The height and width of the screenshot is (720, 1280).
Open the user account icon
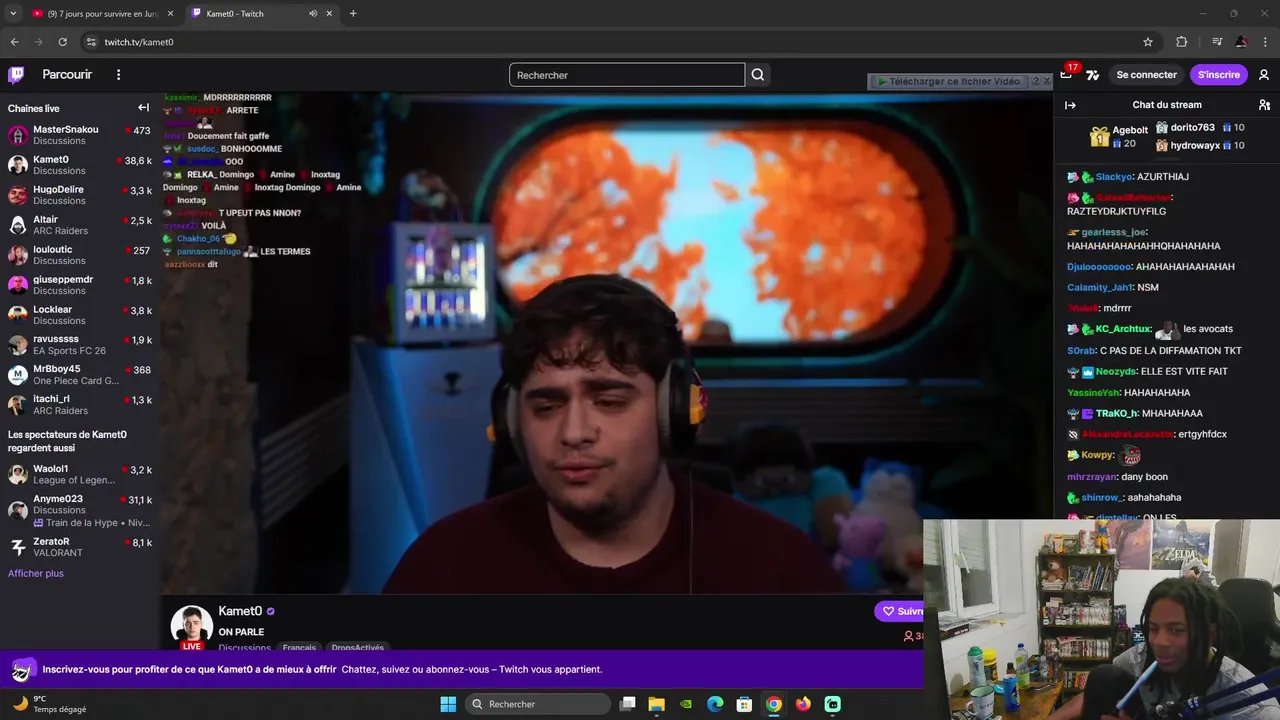pos(1264,75)
